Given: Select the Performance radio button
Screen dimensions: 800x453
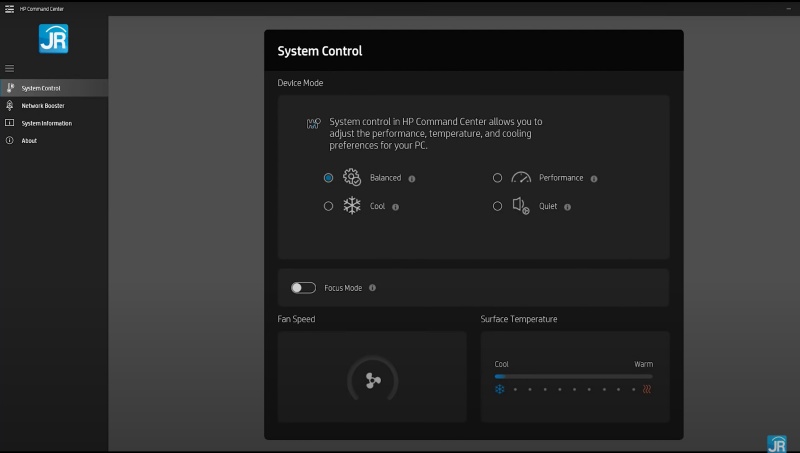Looking at the screenshot, I should tap(497, 178).
